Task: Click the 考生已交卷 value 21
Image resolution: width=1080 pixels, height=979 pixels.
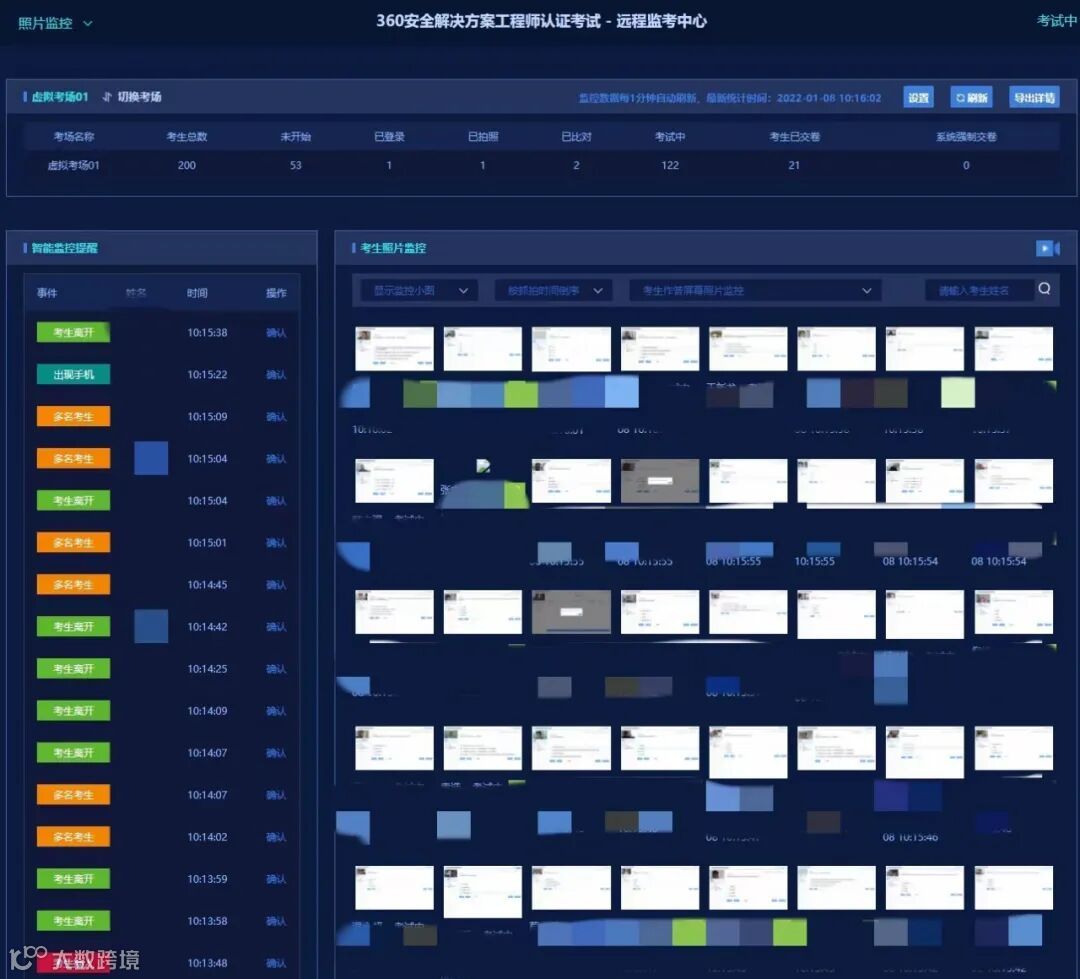Action: pos(794,165)
